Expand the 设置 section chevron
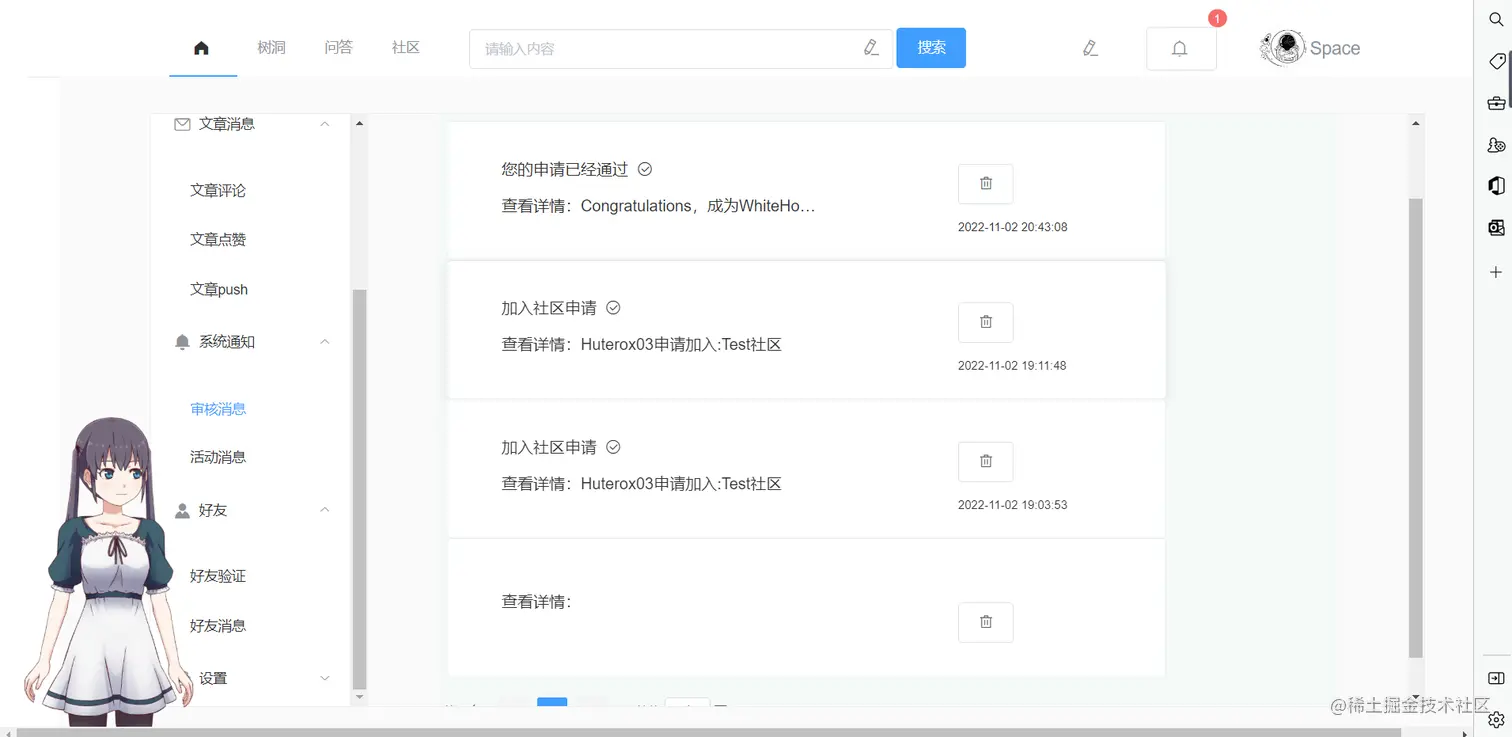 click(324, 677)
